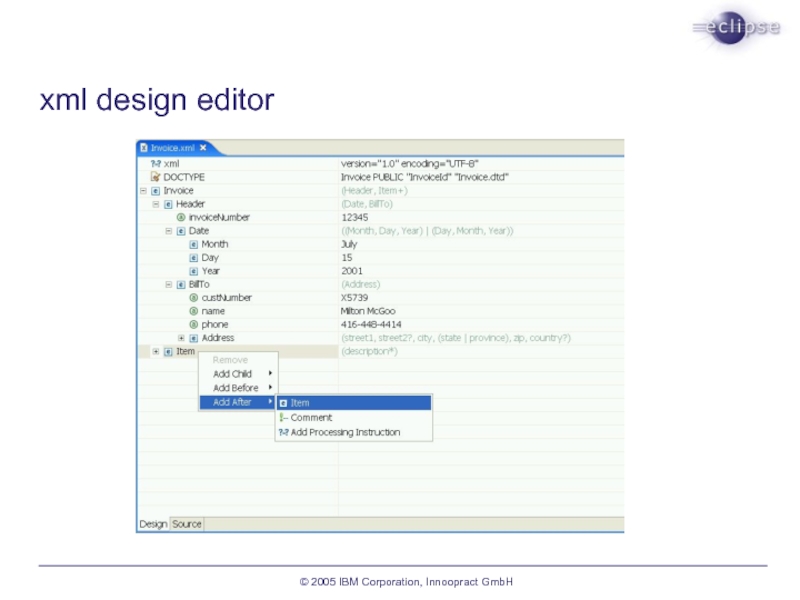
Task: Open the Add Child submenu
Action: click(238, 374)
